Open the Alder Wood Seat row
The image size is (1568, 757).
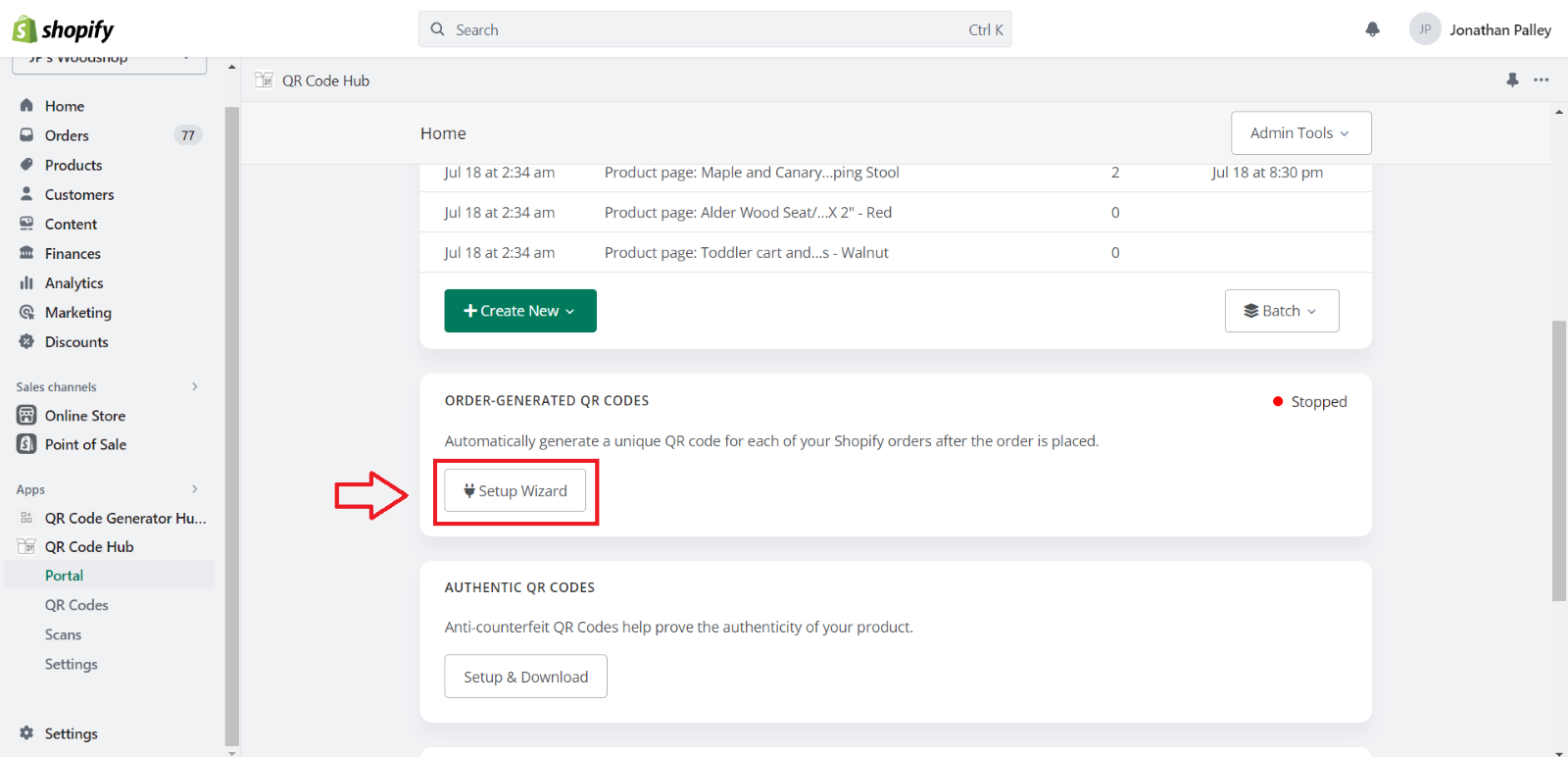pyautogui.click(x=896, y=212)
